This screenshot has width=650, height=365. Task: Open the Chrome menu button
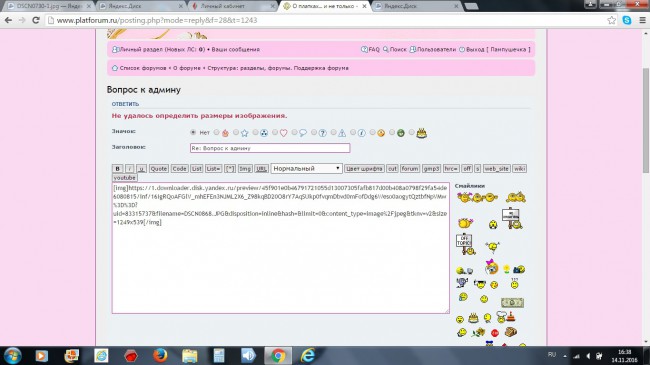coord(643,20)
